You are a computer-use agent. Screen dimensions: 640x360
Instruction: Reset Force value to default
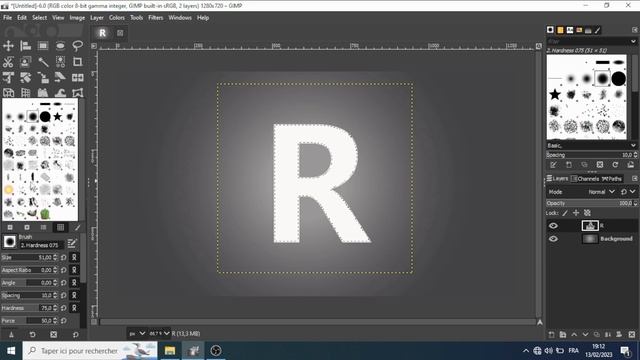(64, 321)
